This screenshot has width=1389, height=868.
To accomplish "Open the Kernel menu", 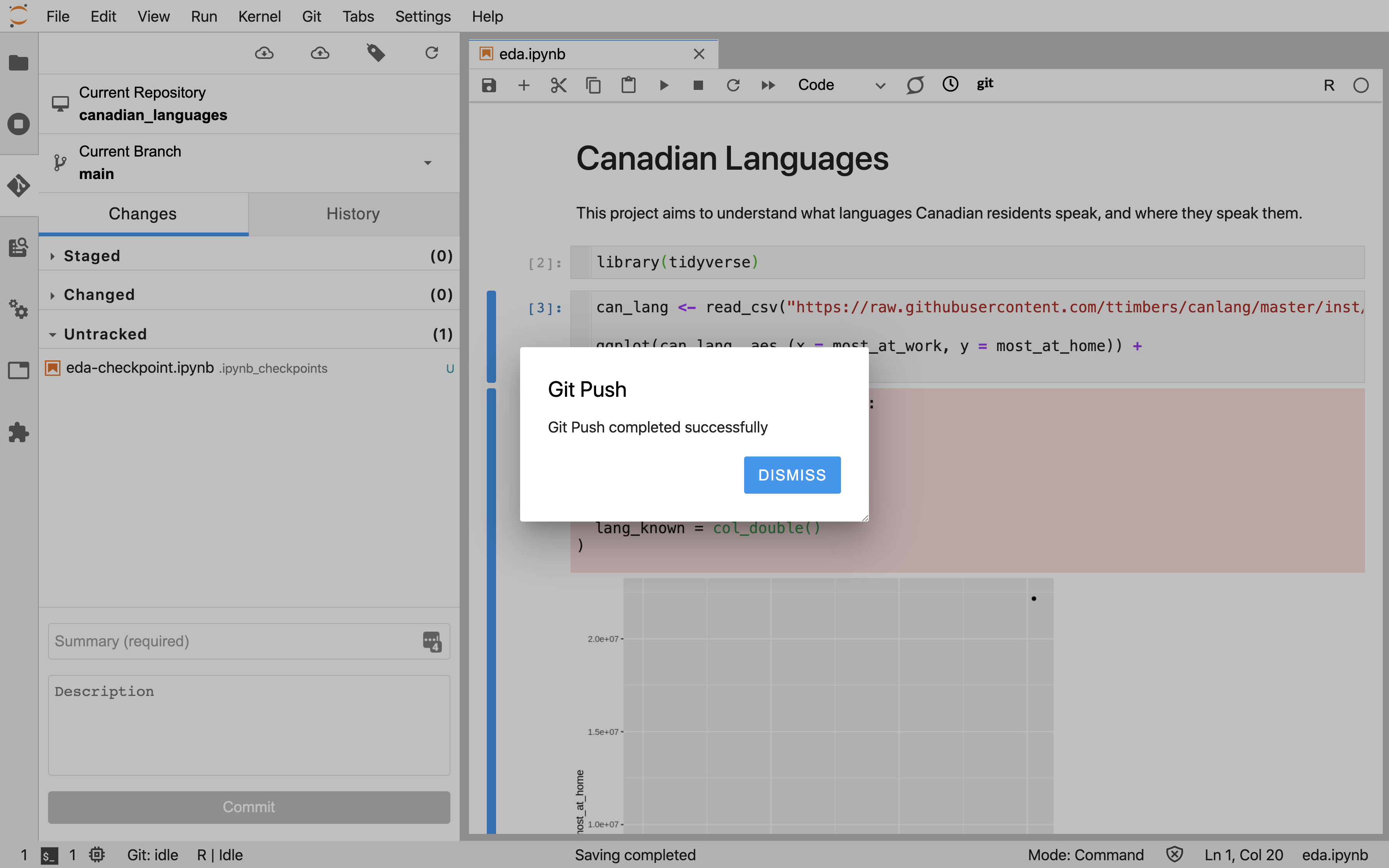I will [259, 16].
